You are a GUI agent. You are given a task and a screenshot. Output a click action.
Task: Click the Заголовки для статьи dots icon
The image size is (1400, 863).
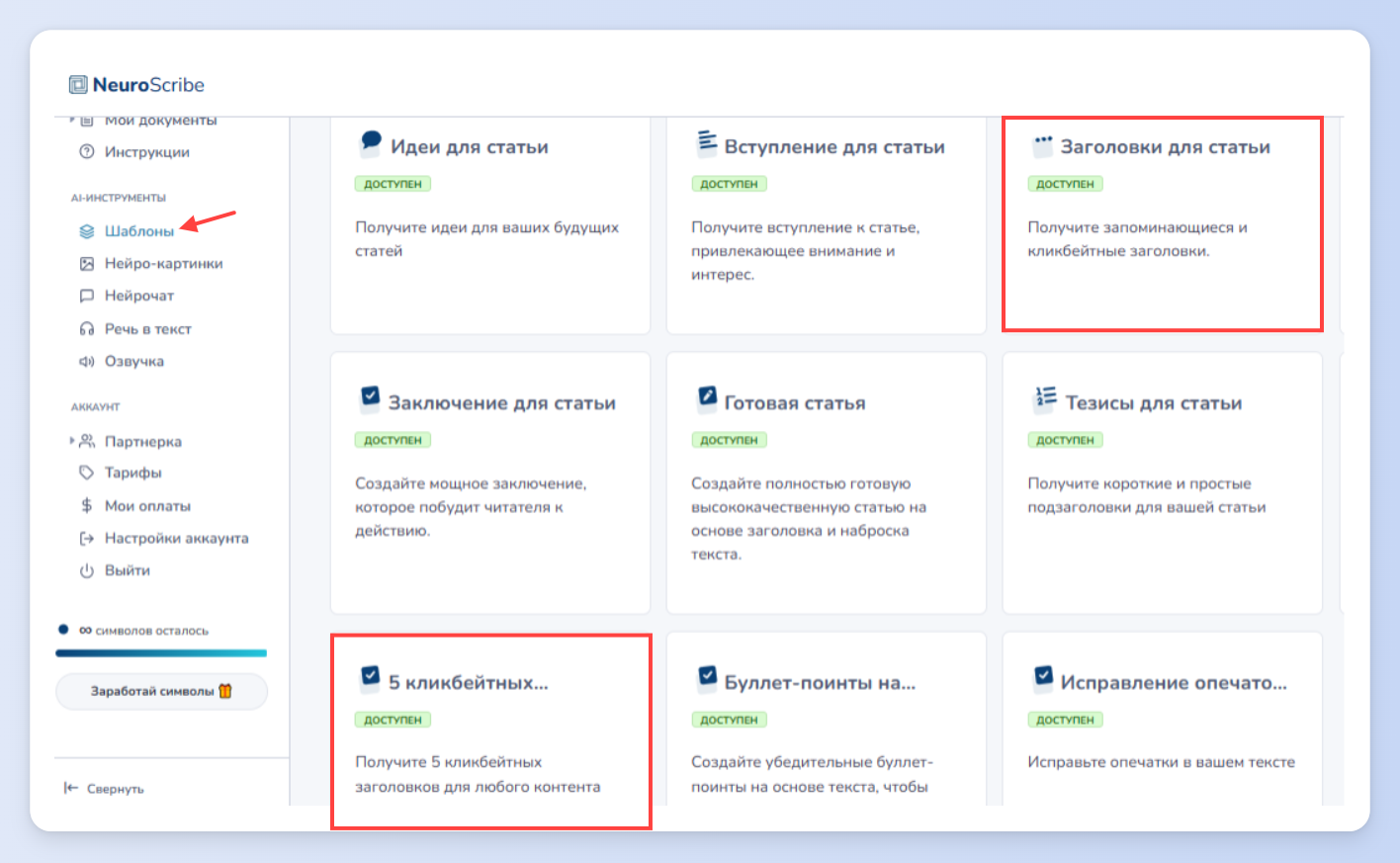pyautogui.click(x=1043, y=144)
